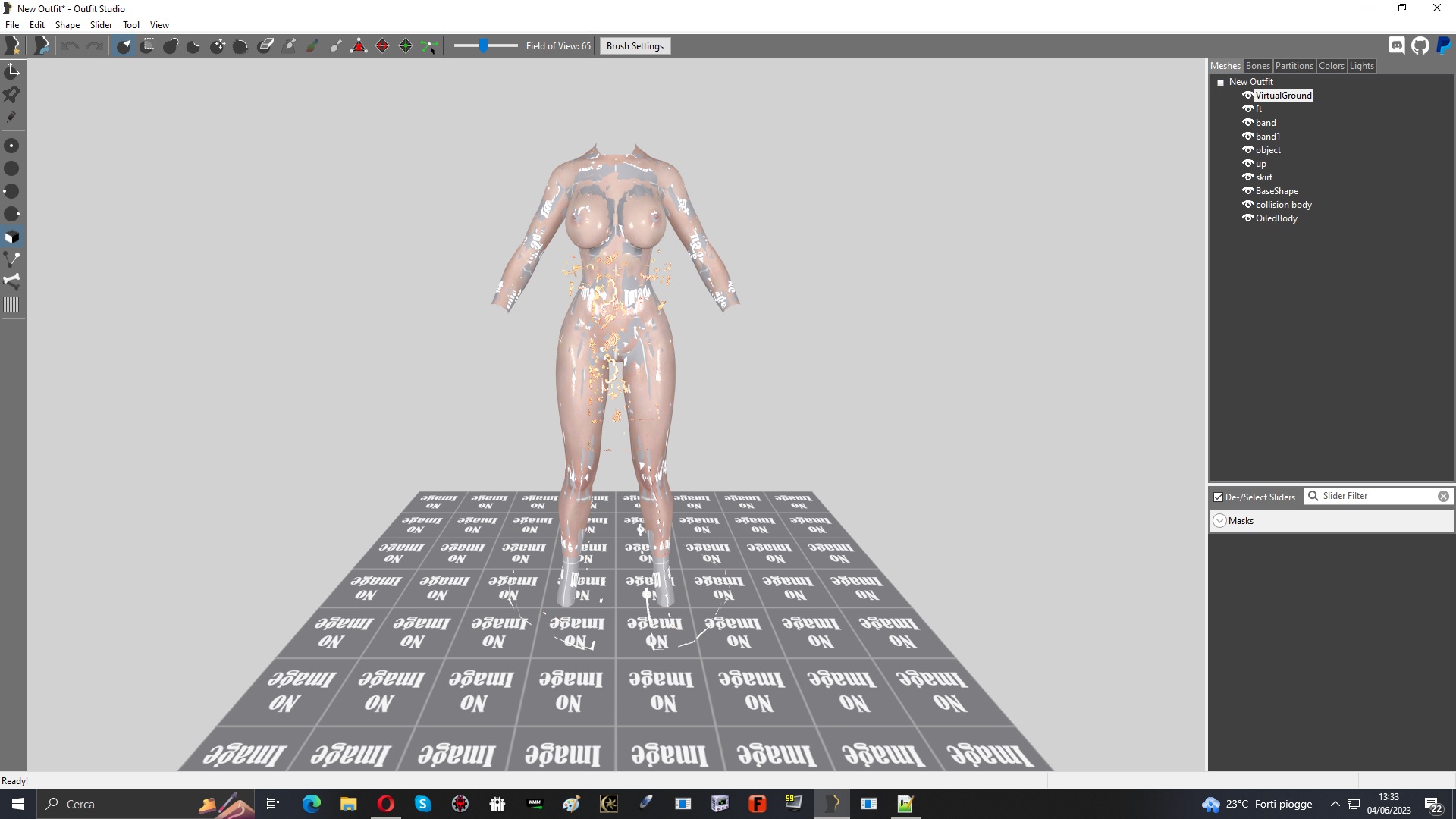Viewport: 1456px width, 819px height.
Task: Select the Move brush tool
Action: [x=218, y=46]
